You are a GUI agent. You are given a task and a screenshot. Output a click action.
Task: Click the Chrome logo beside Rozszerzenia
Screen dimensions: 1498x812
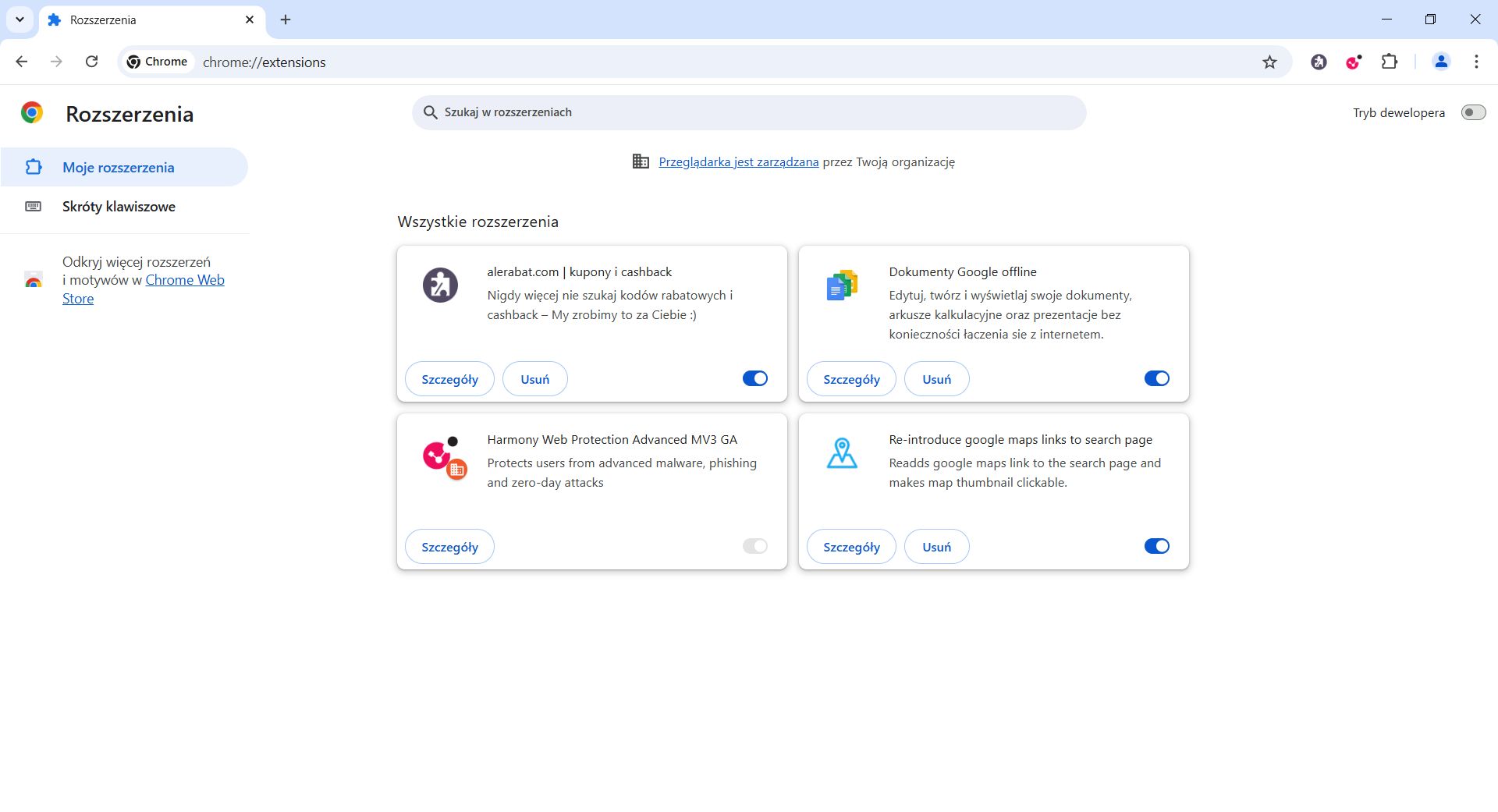tap(32, 113)
